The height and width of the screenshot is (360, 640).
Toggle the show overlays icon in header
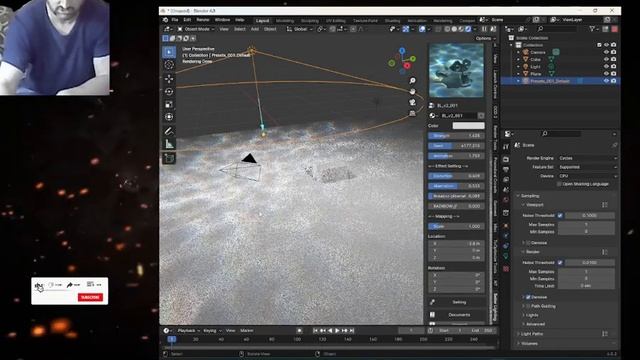pyautogui.click(x=422, y=29)
